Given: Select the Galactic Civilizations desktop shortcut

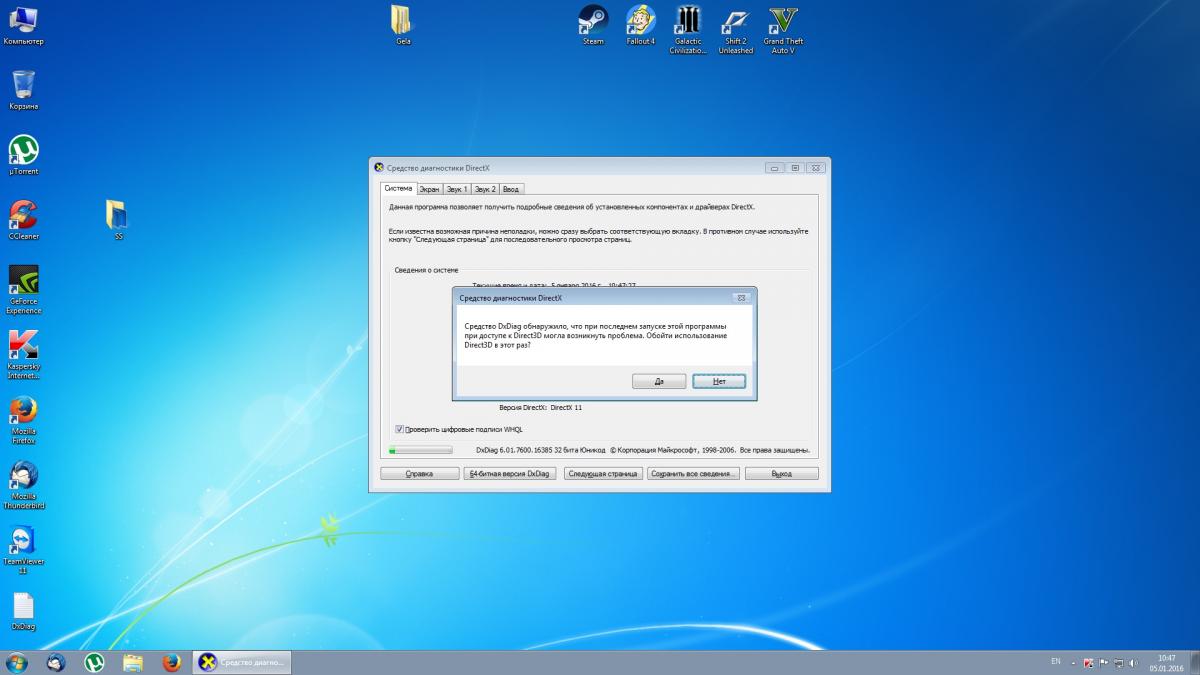Looking at the screenshot, I should pos(688,29).
